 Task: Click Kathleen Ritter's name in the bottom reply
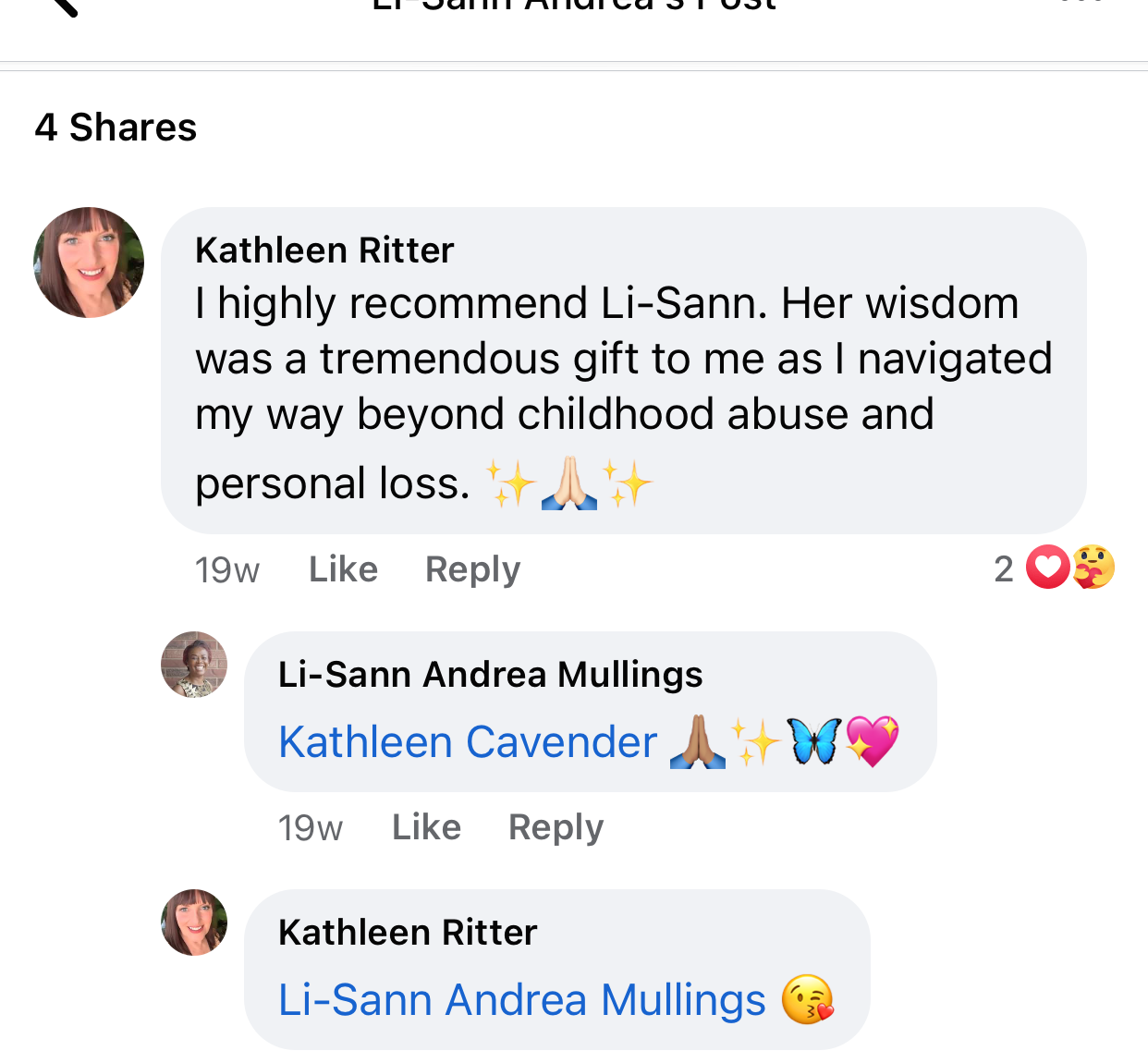[x=408, y=933]
